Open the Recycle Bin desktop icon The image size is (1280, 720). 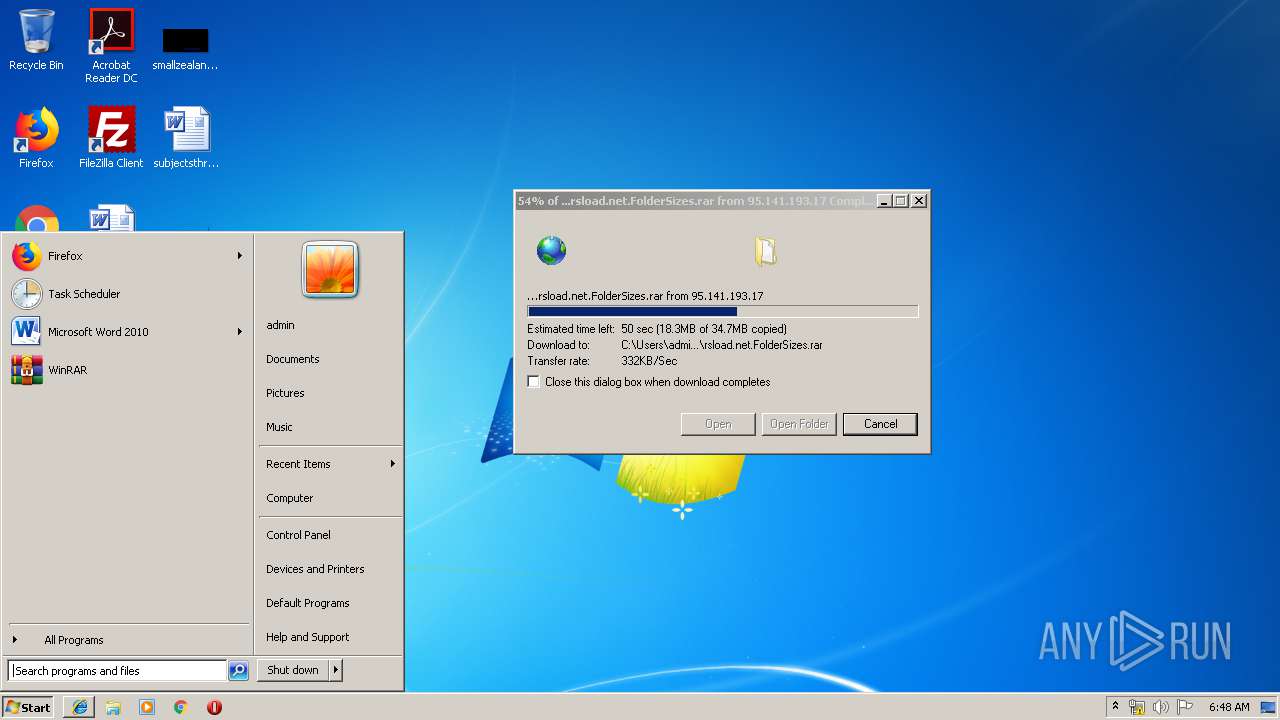36,41
